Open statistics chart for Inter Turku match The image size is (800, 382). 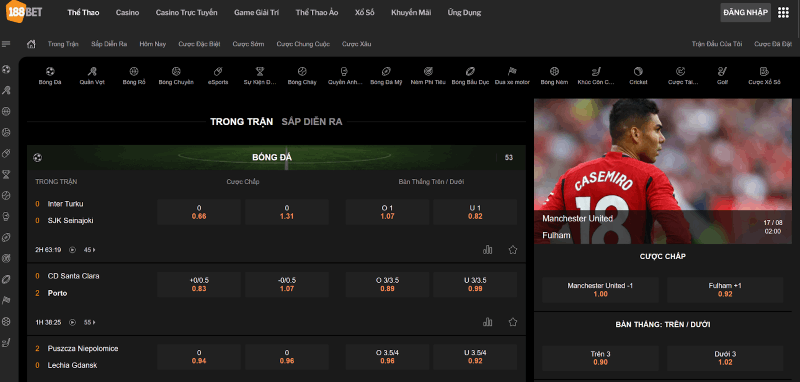pos(488,249)
